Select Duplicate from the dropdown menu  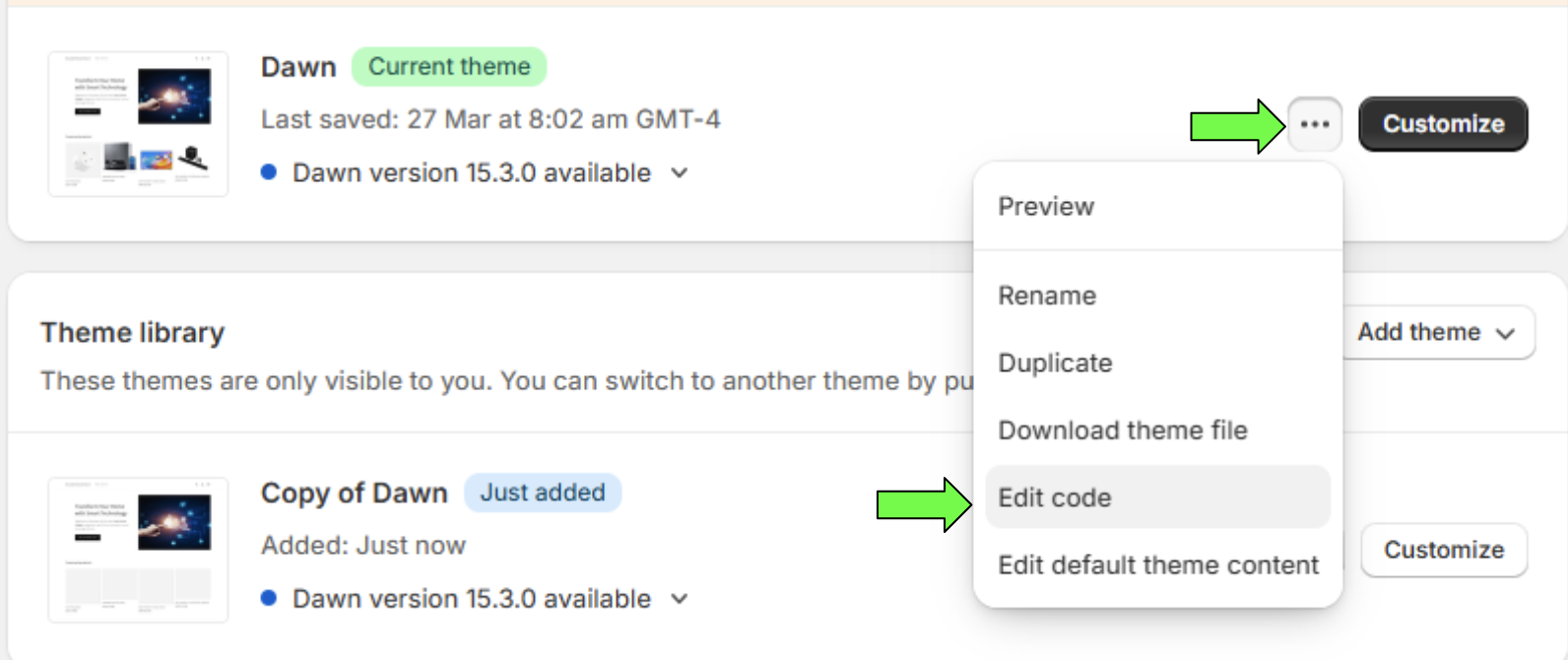coord(1055,363)
